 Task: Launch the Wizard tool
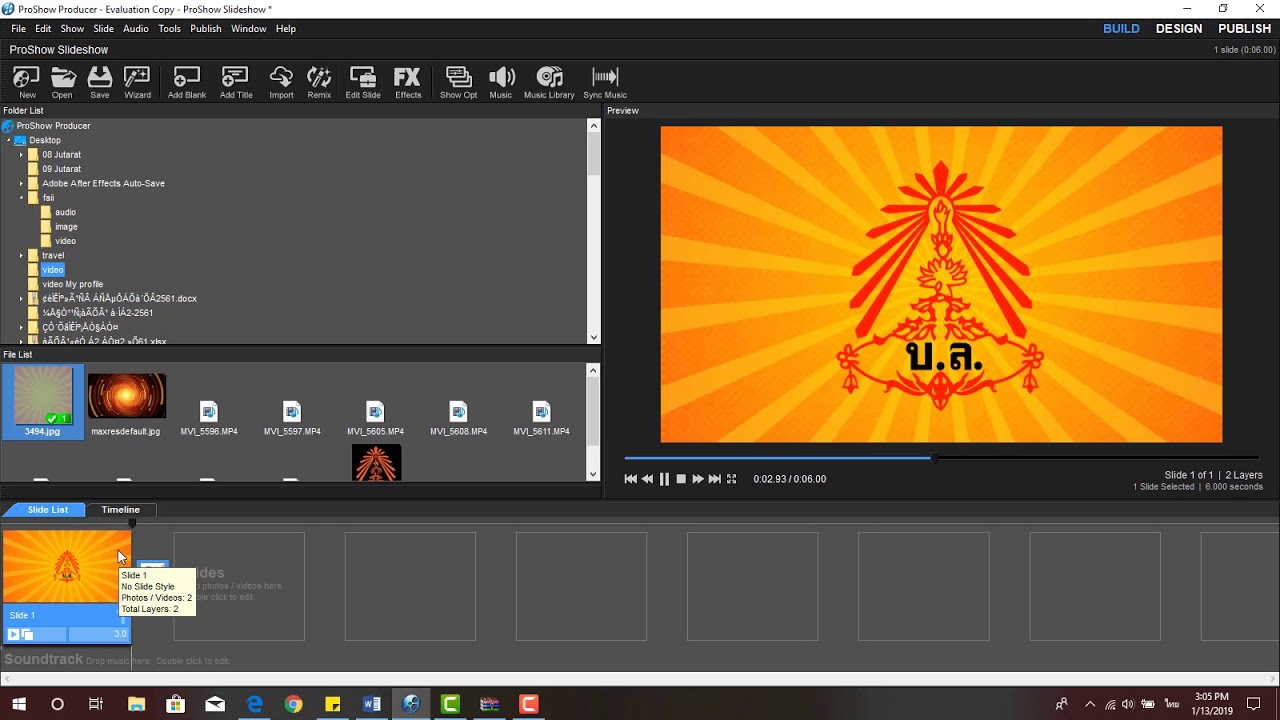coord(137,82)
